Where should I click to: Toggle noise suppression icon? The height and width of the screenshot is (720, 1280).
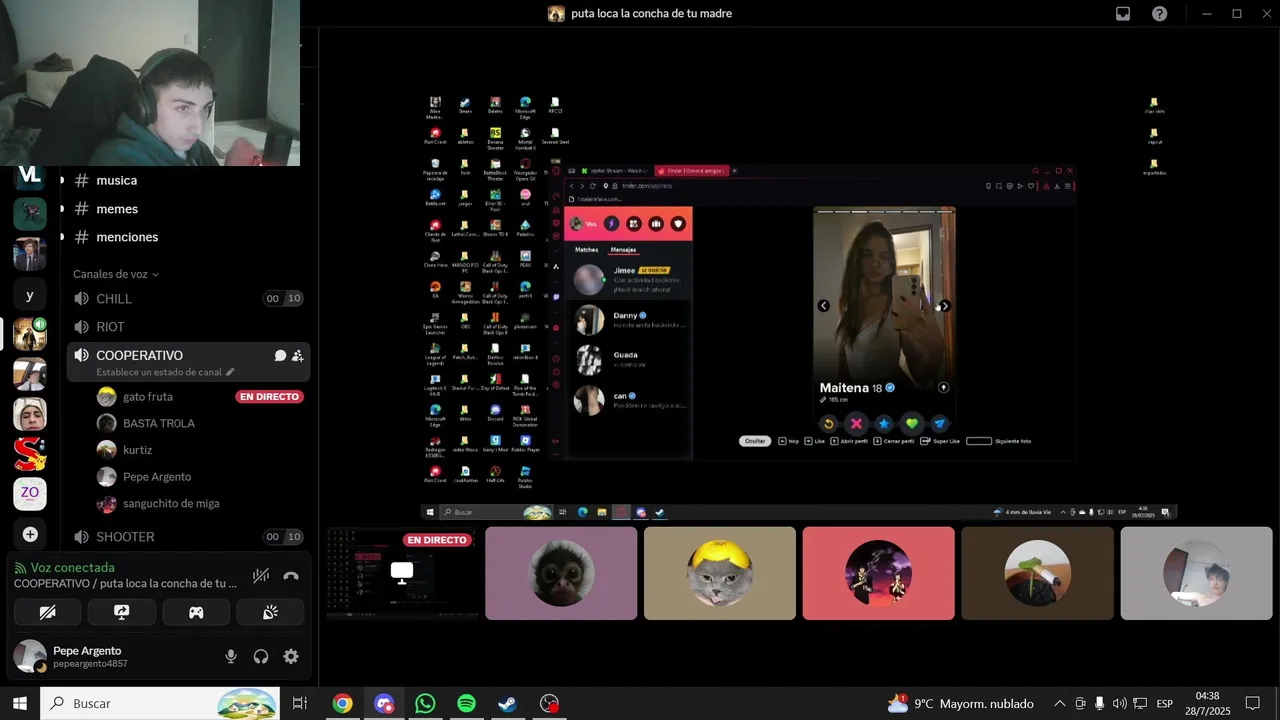tap(261, 576)
